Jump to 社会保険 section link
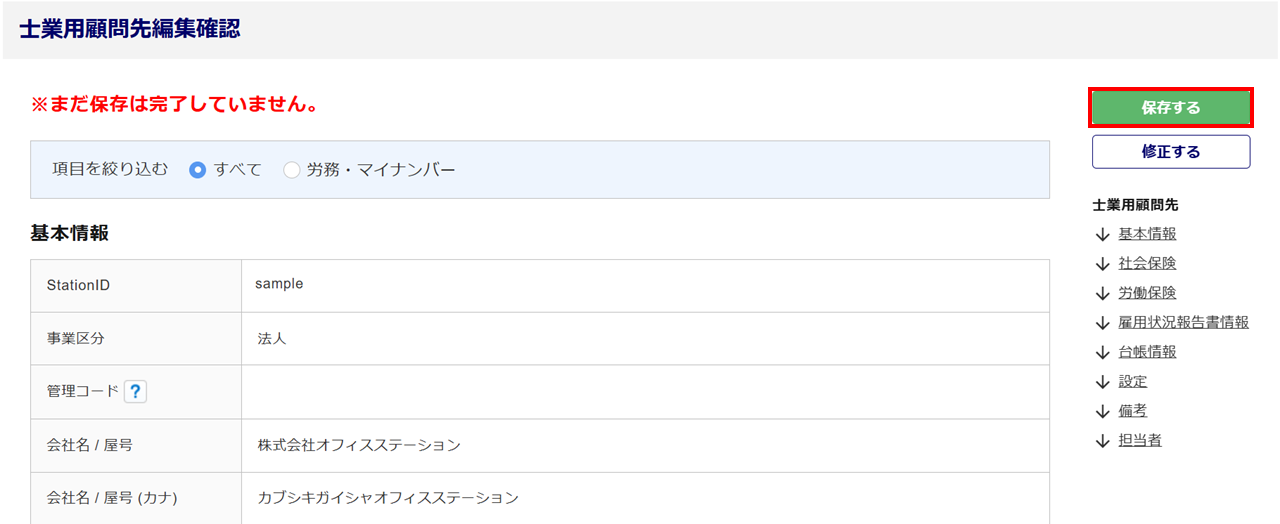 (1147, 264)
